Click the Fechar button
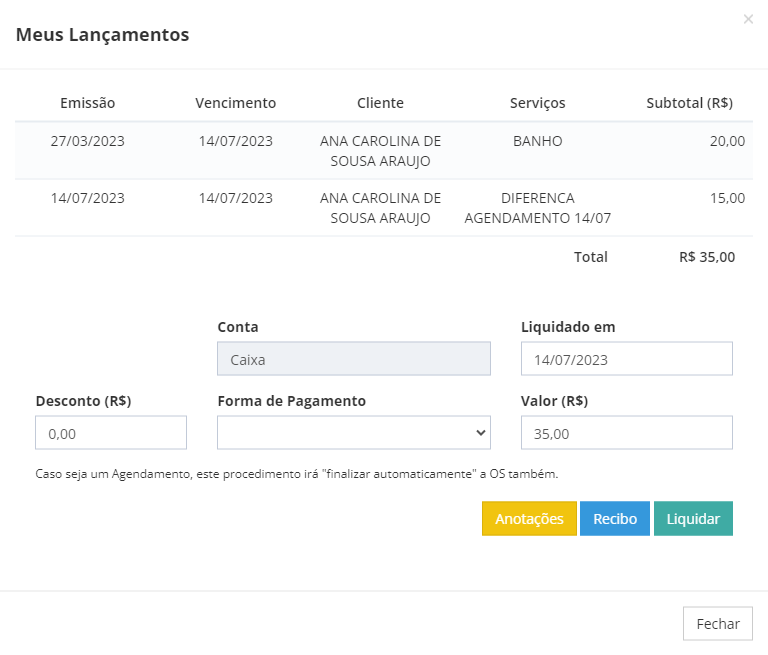The width and height of the screenshot is (768, 655). pyautogui.click(x=718, y=624)
